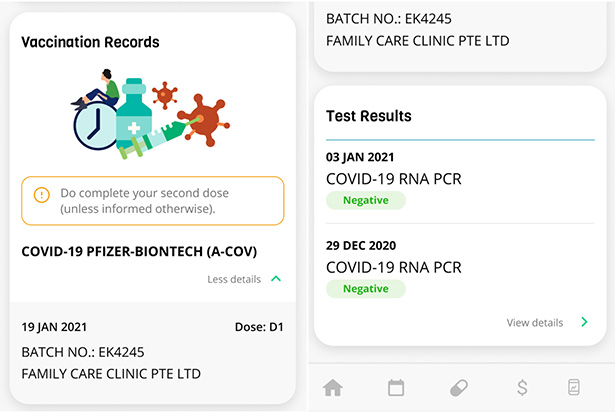
Task: Open the calendar appointments icon
Action: click(396, 388)
